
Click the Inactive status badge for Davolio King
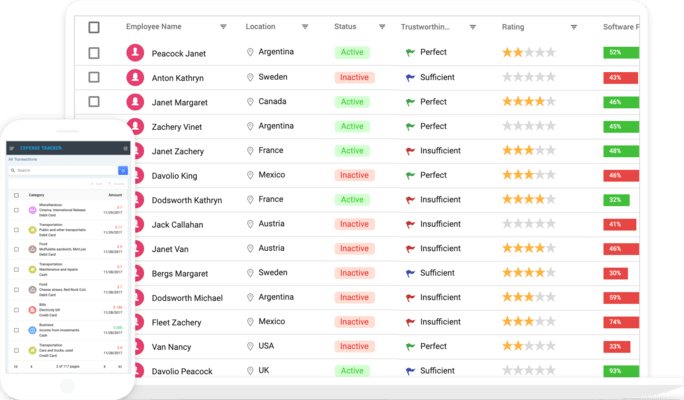(354, 175)
